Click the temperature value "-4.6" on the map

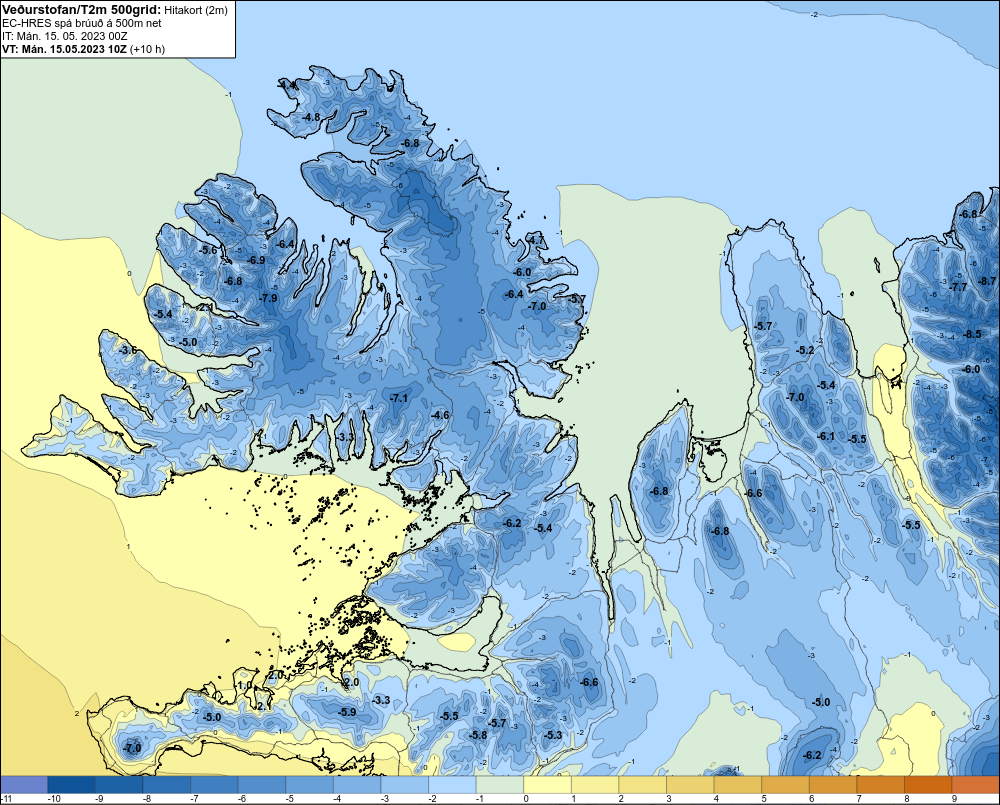[x=440, y=415]
